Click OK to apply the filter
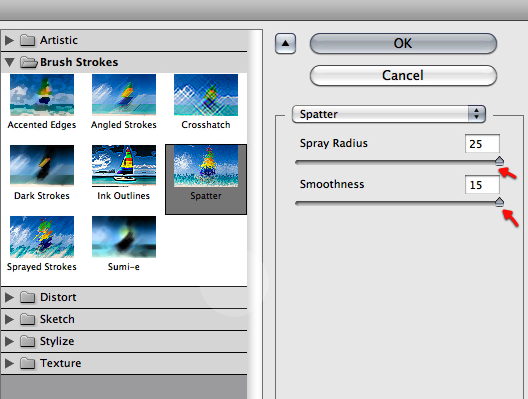 pos(403,43)
